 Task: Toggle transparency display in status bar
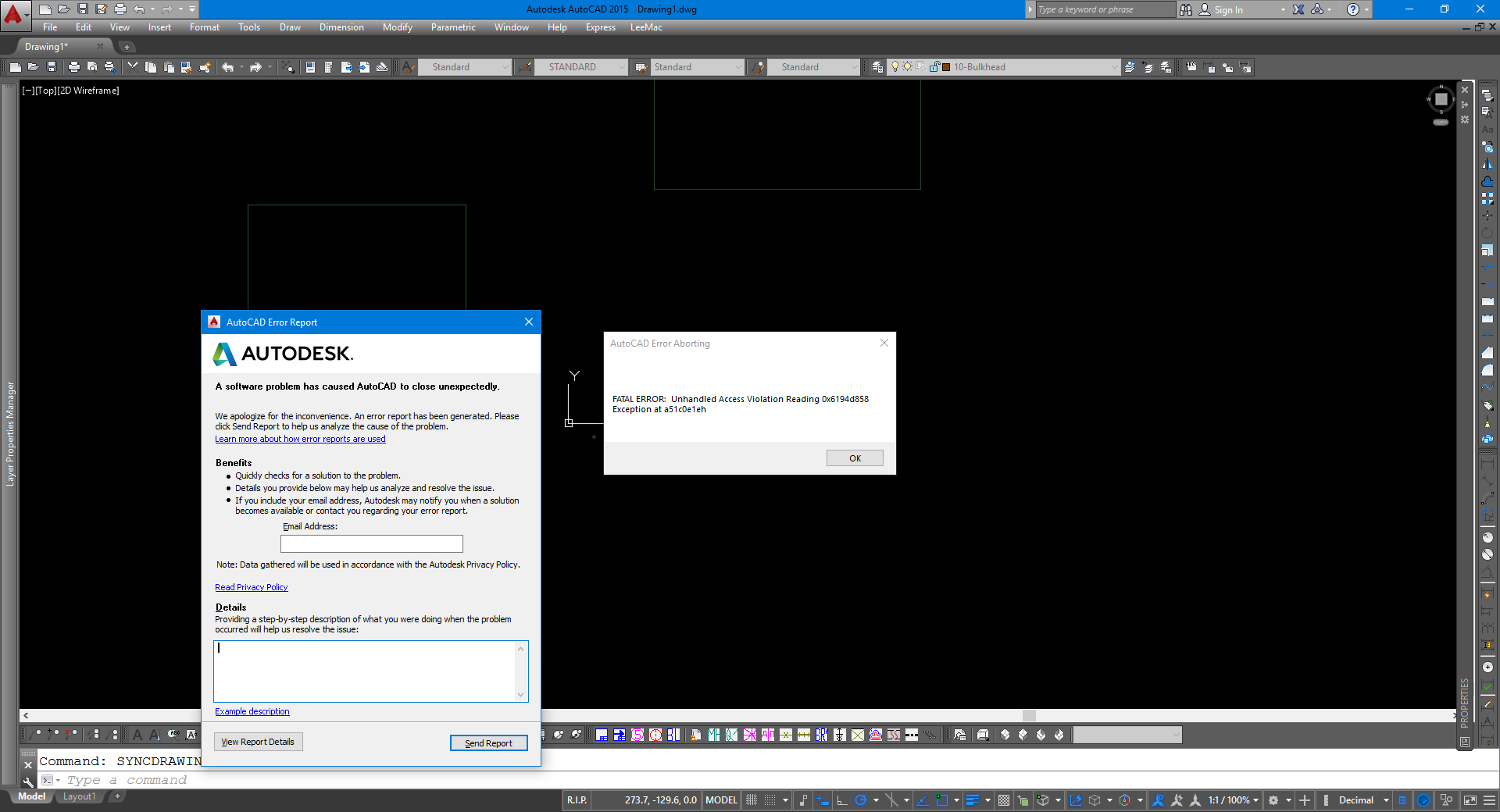click(1004, 800)
